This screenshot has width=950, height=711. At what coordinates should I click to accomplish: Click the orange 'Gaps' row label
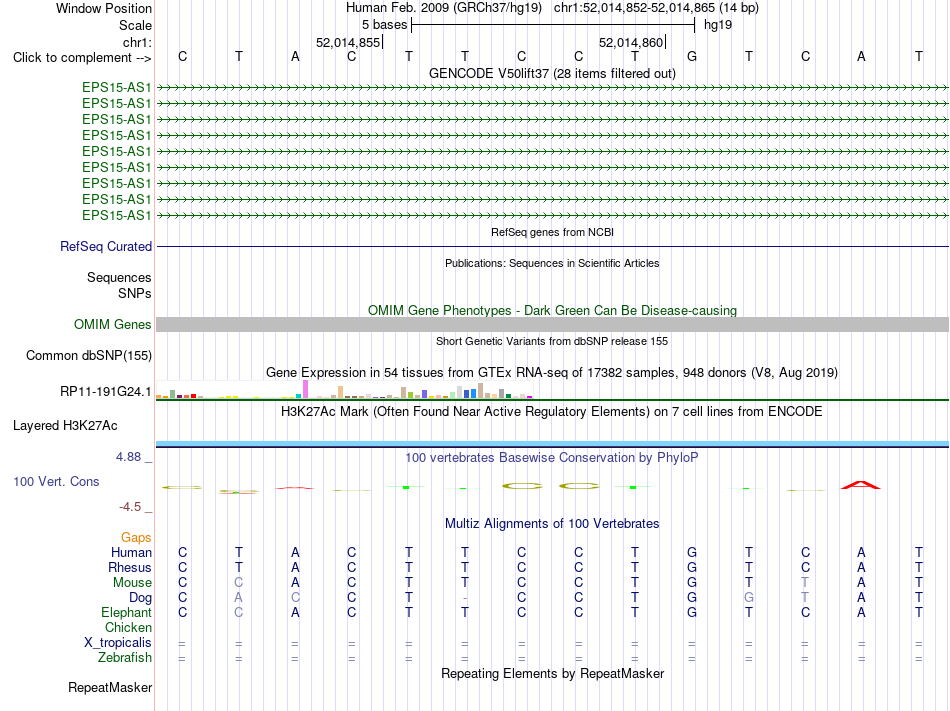(136, 538)
